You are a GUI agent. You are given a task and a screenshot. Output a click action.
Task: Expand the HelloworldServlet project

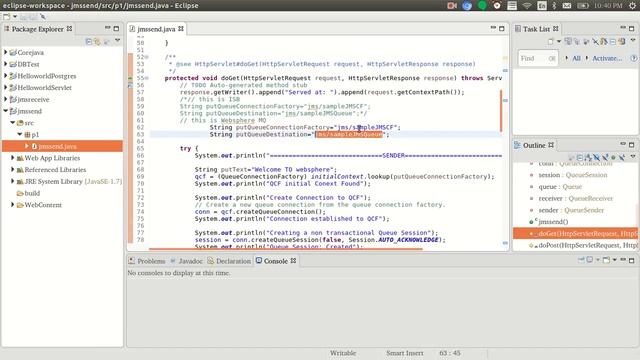pos(5,87)
